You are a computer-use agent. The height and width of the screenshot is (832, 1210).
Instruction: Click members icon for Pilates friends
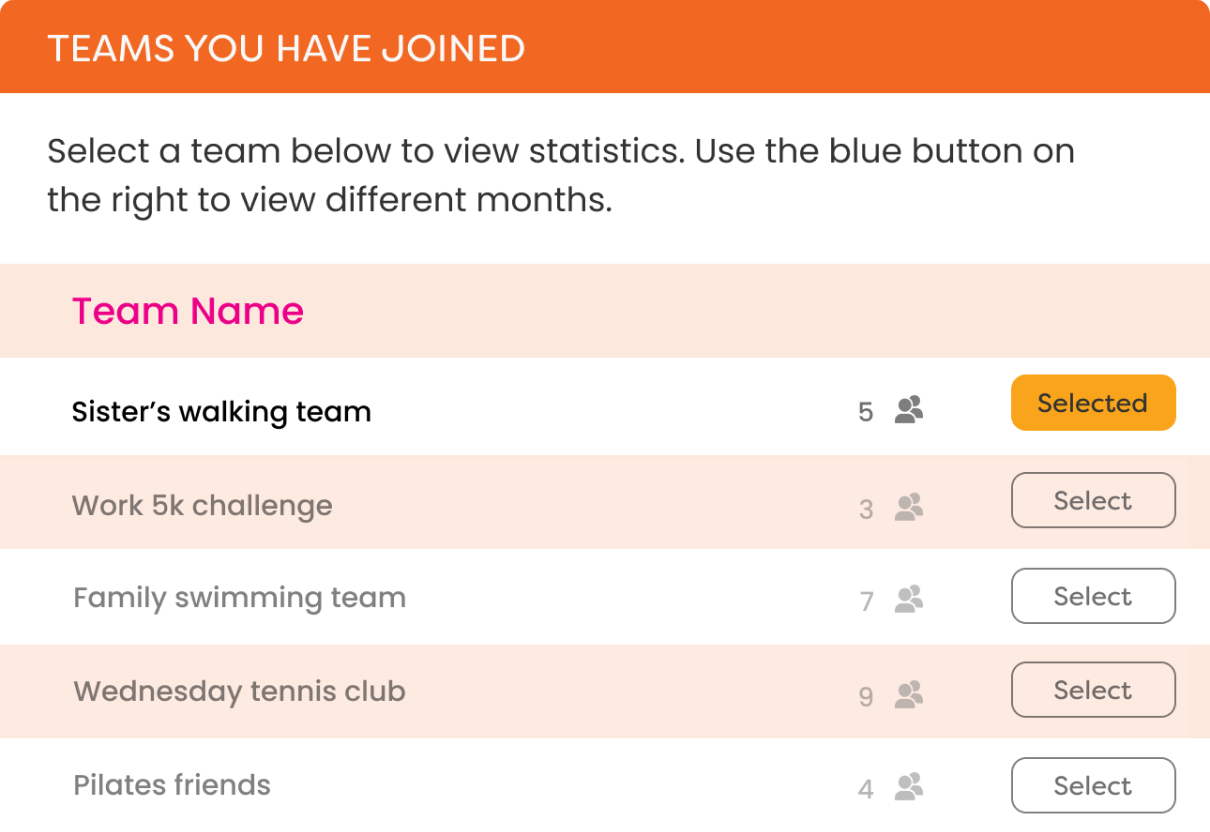coord(909,787)
